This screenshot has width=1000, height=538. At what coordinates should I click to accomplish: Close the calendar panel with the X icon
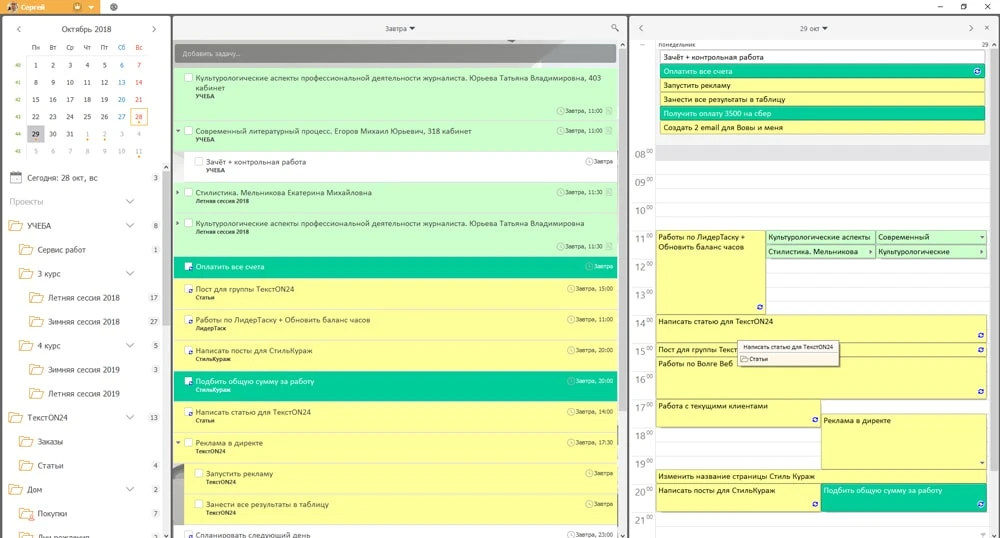pyautogui.click(x=986, y=29)
